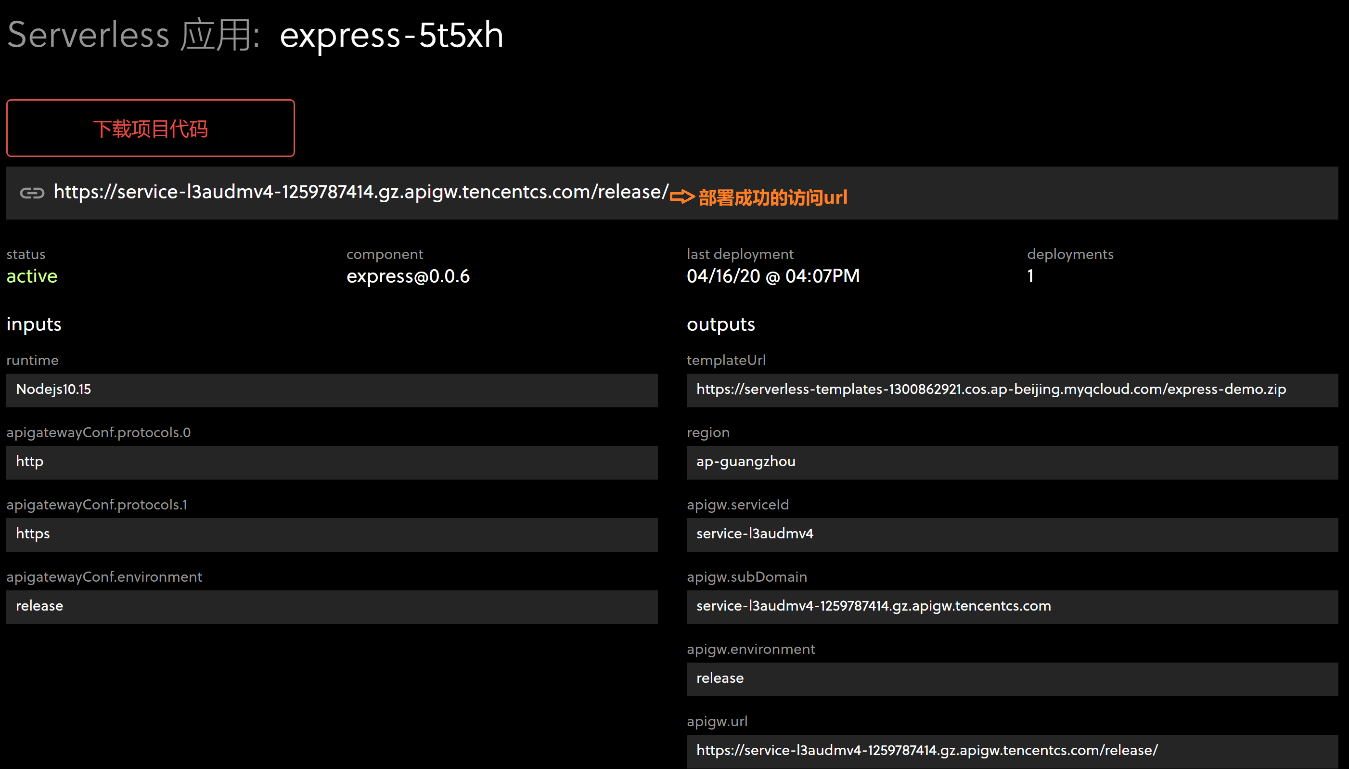Select the region field showing ap-guangzhou
Viewport: 1349px width, 769px height.
pos(1011,462)
